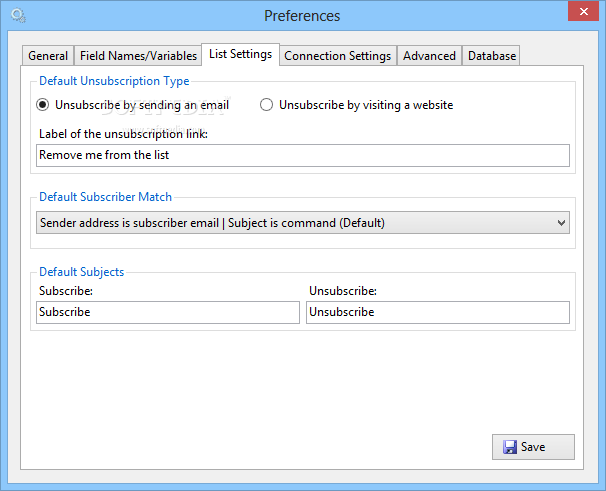The height and width of the screenshot is (491, 606).
Task: Focus the Unsubscribe subject input field
Action: [438, 312]
